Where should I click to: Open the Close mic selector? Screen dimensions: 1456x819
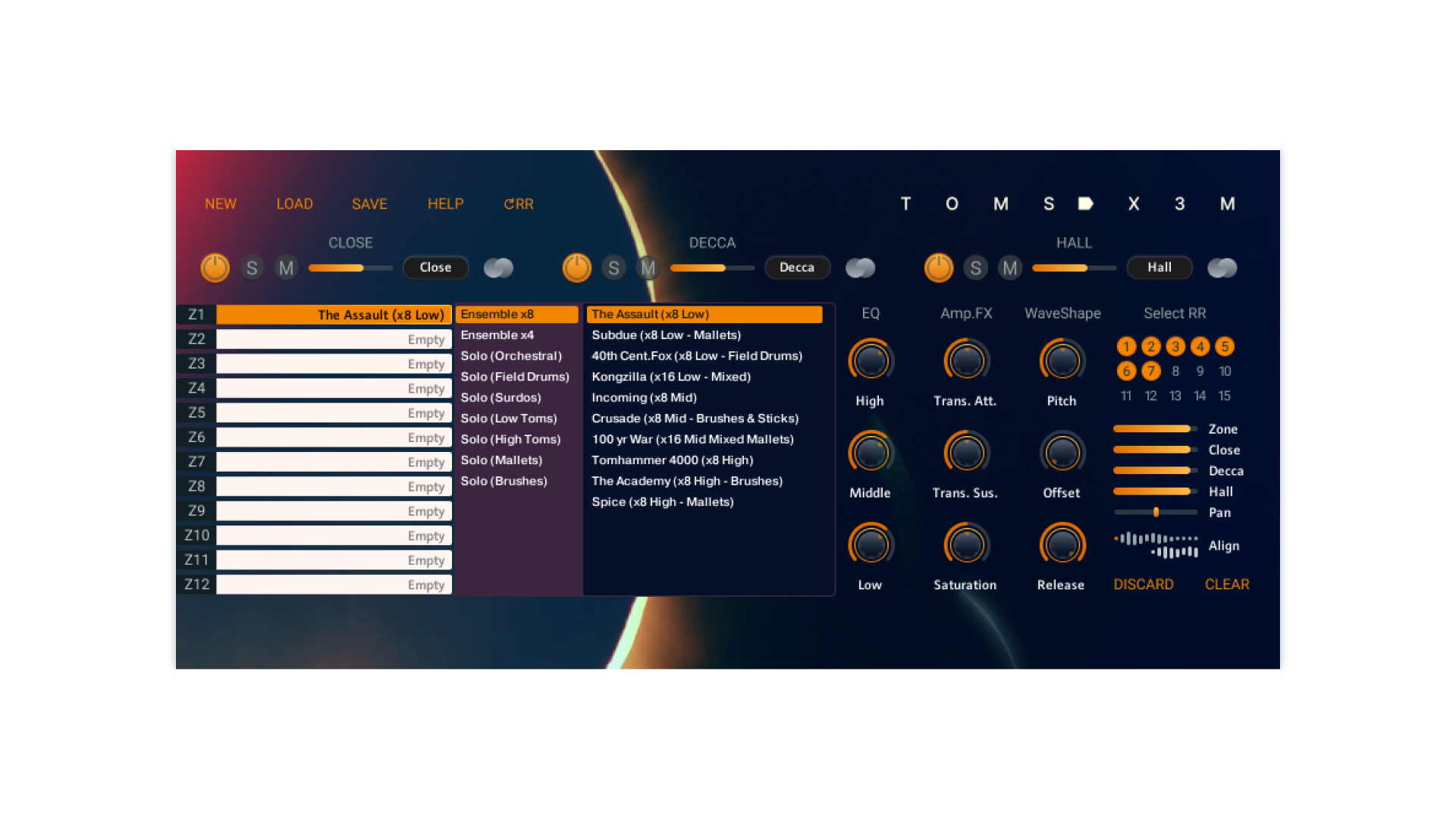click(x=435, y=267)
